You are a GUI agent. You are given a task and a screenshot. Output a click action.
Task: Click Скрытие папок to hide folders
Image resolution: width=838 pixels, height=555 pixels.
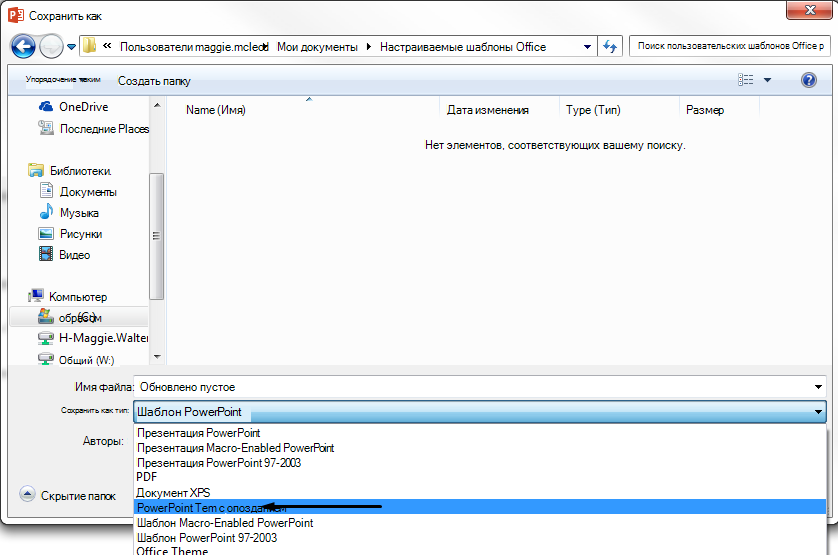68,496
